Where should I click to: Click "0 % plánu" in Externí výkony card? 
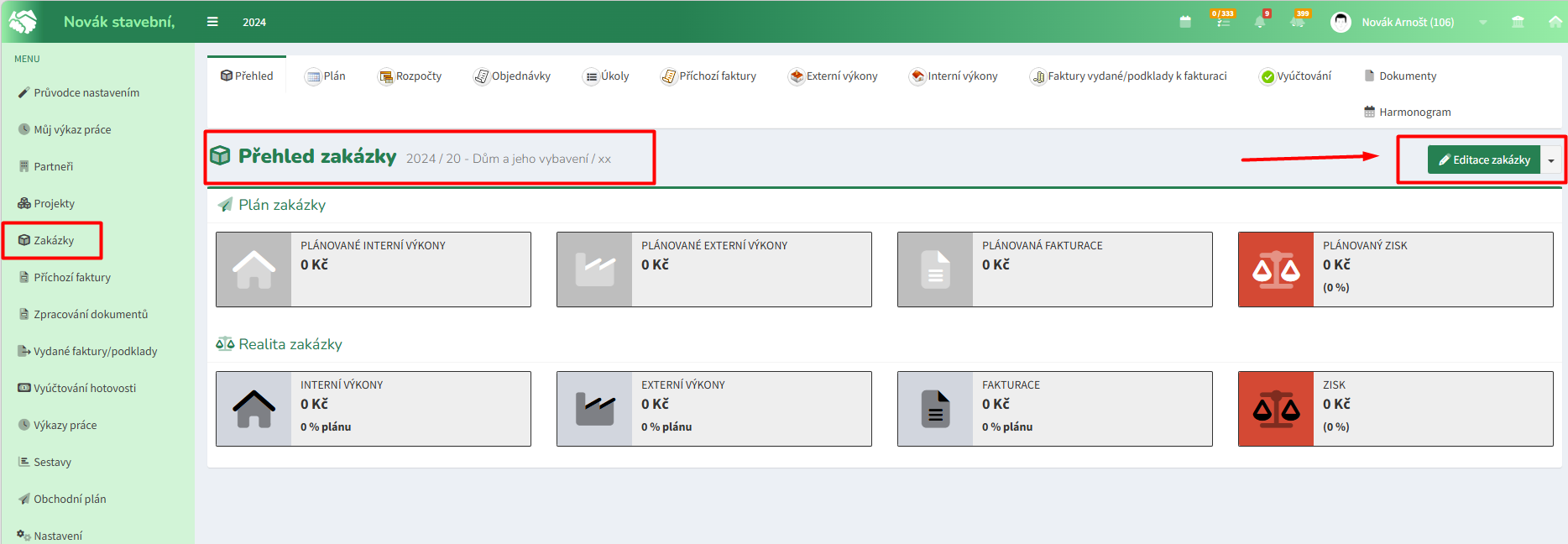(666, 426)
